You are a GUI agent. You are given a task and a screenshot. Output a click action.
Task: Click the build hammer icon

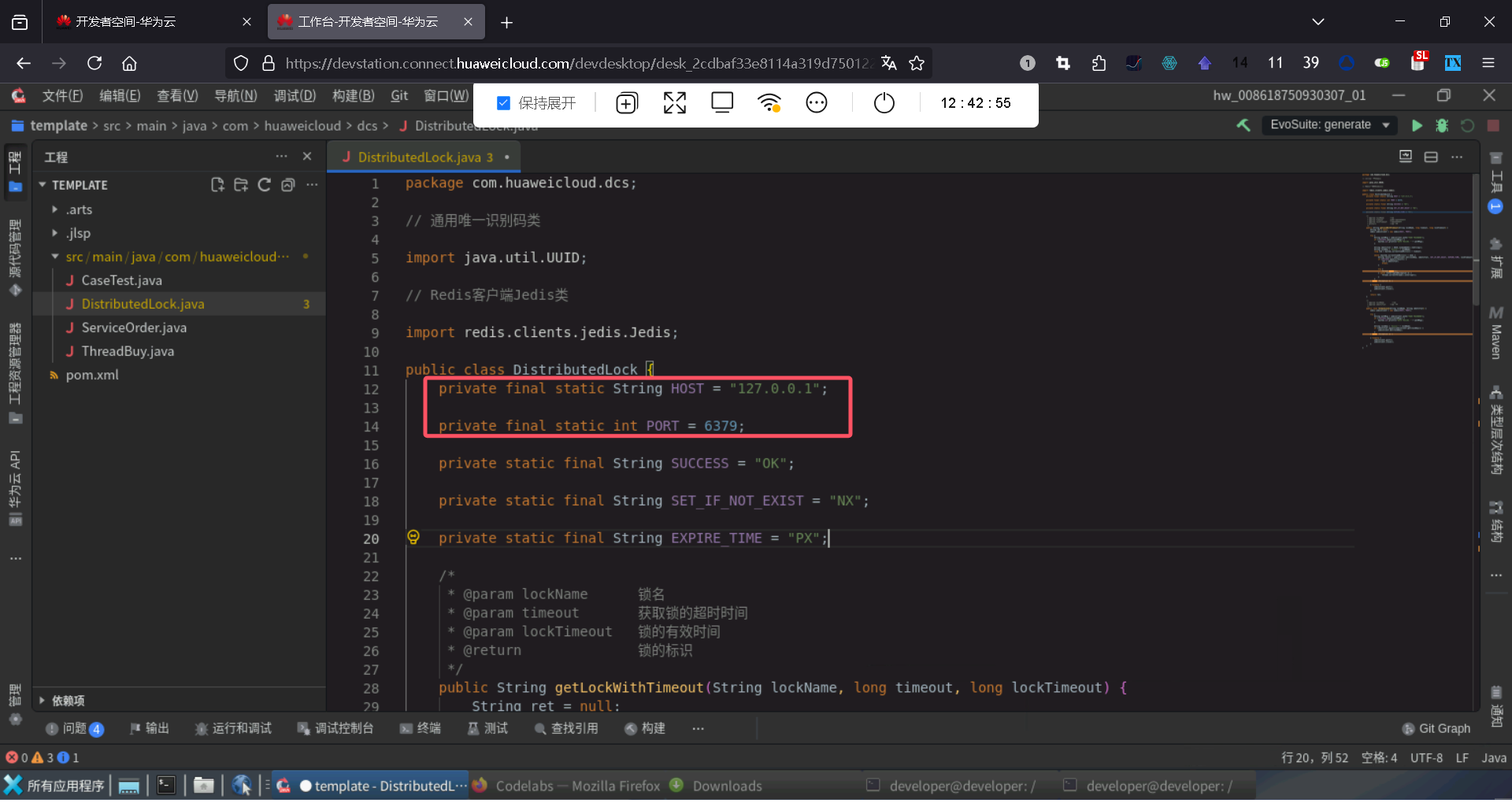tap(1243, 125)
